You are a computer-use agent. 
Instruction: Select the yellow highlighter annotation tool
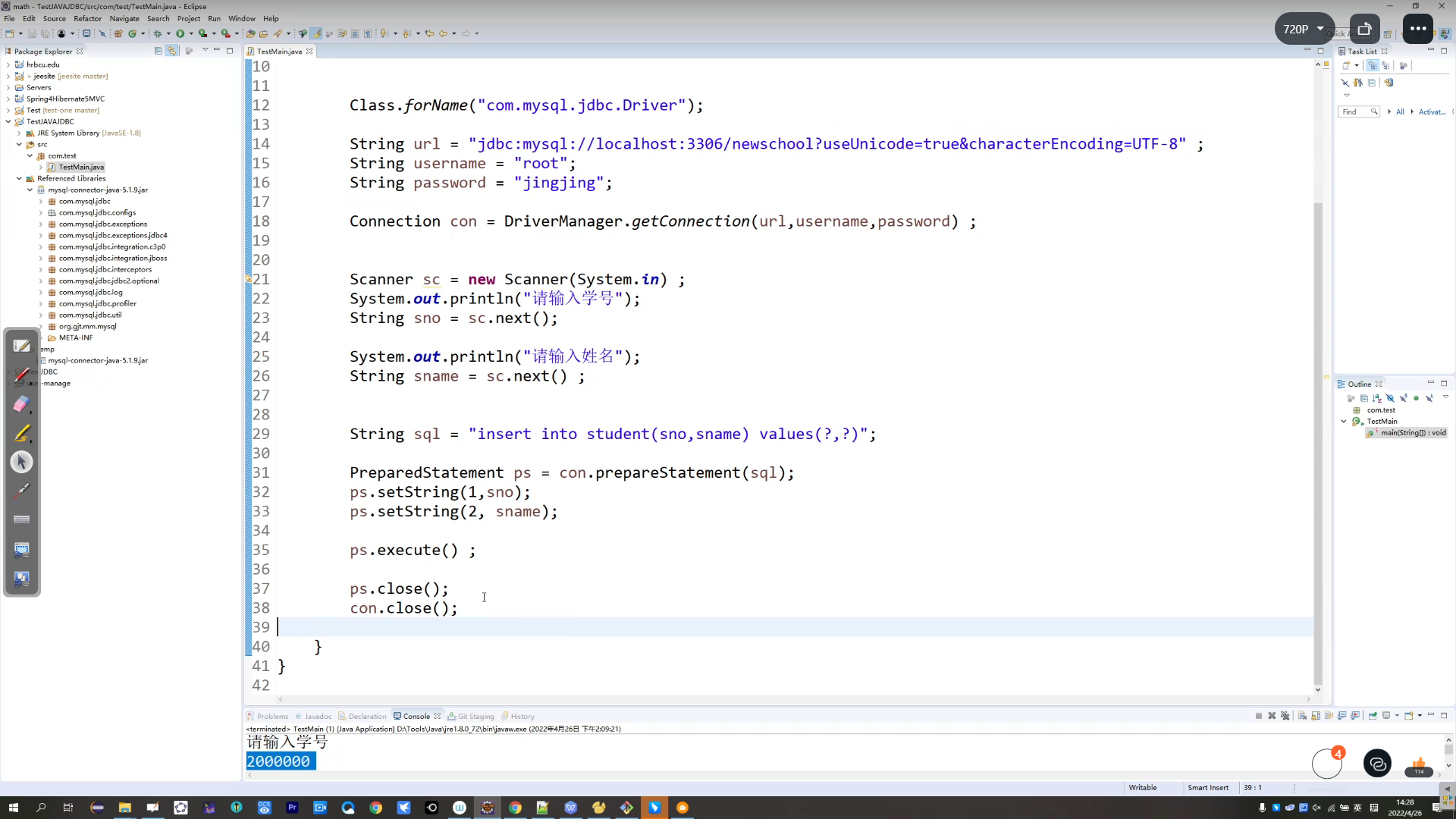pyautogui.click(x=22, y=433)
